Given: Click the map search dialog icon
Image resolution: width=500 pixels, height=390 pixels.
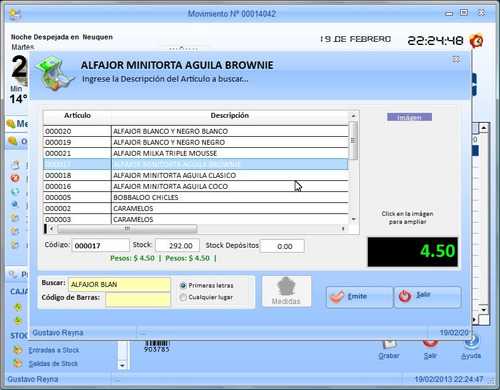Looking at the screenshot, I should [55, 74].
